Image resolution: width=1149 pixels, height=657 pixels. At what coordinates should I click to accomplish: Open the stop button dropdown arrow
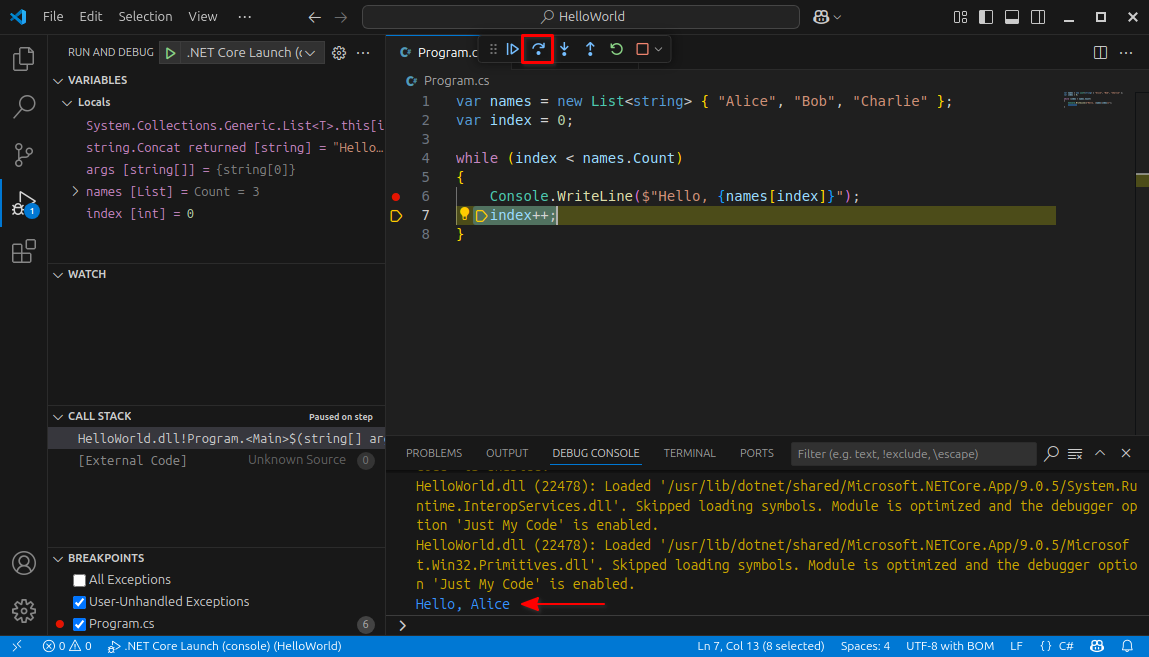coord(659,49)
